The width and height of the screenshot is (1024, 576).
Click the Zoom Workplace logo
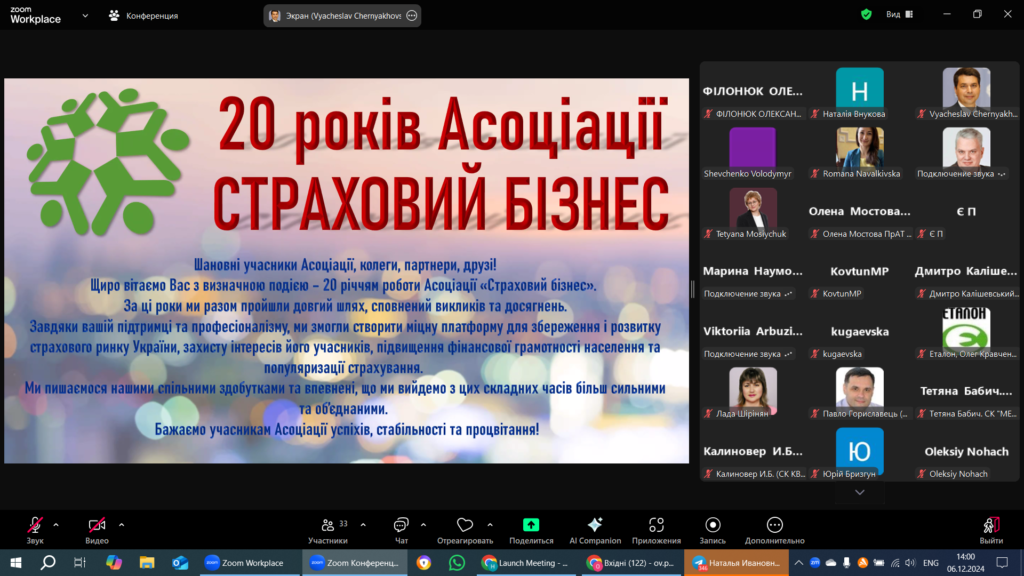(x=36, y=15)
